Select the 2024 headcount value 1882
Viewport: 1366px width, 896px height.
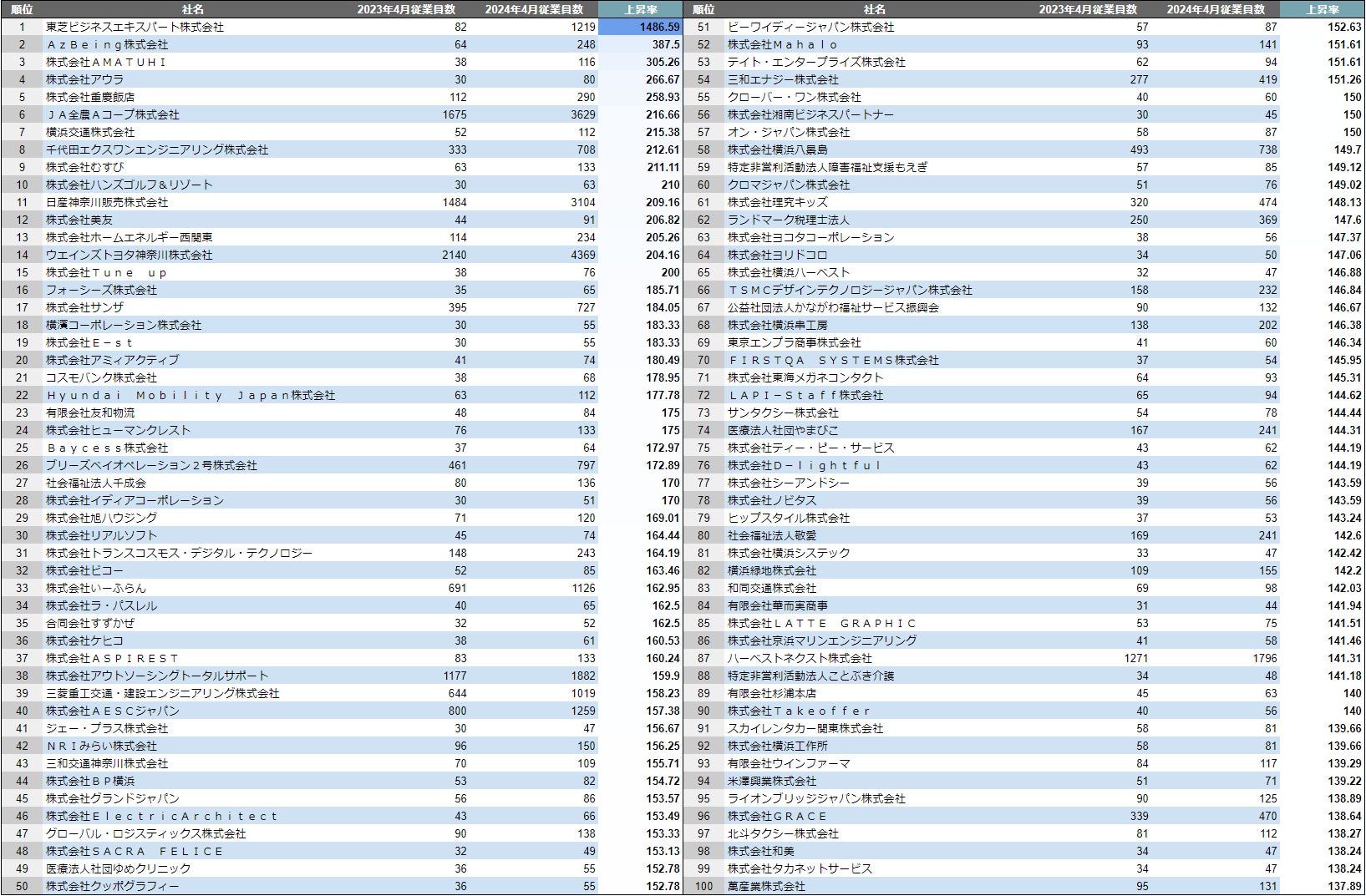(x=583, y=676)
